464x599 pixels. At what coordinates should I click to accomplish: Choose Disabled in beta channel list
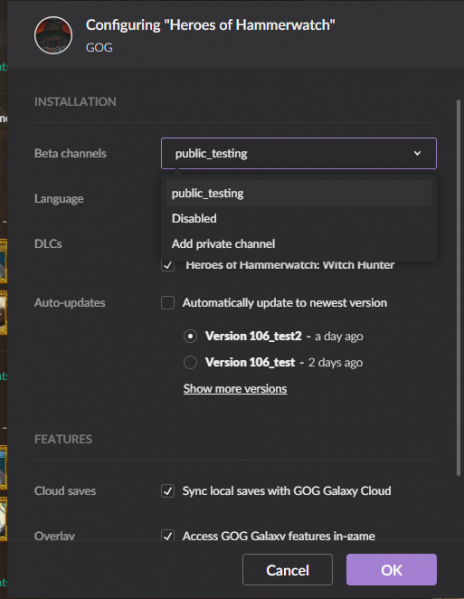pyautogui.click(x=299, y=219)
